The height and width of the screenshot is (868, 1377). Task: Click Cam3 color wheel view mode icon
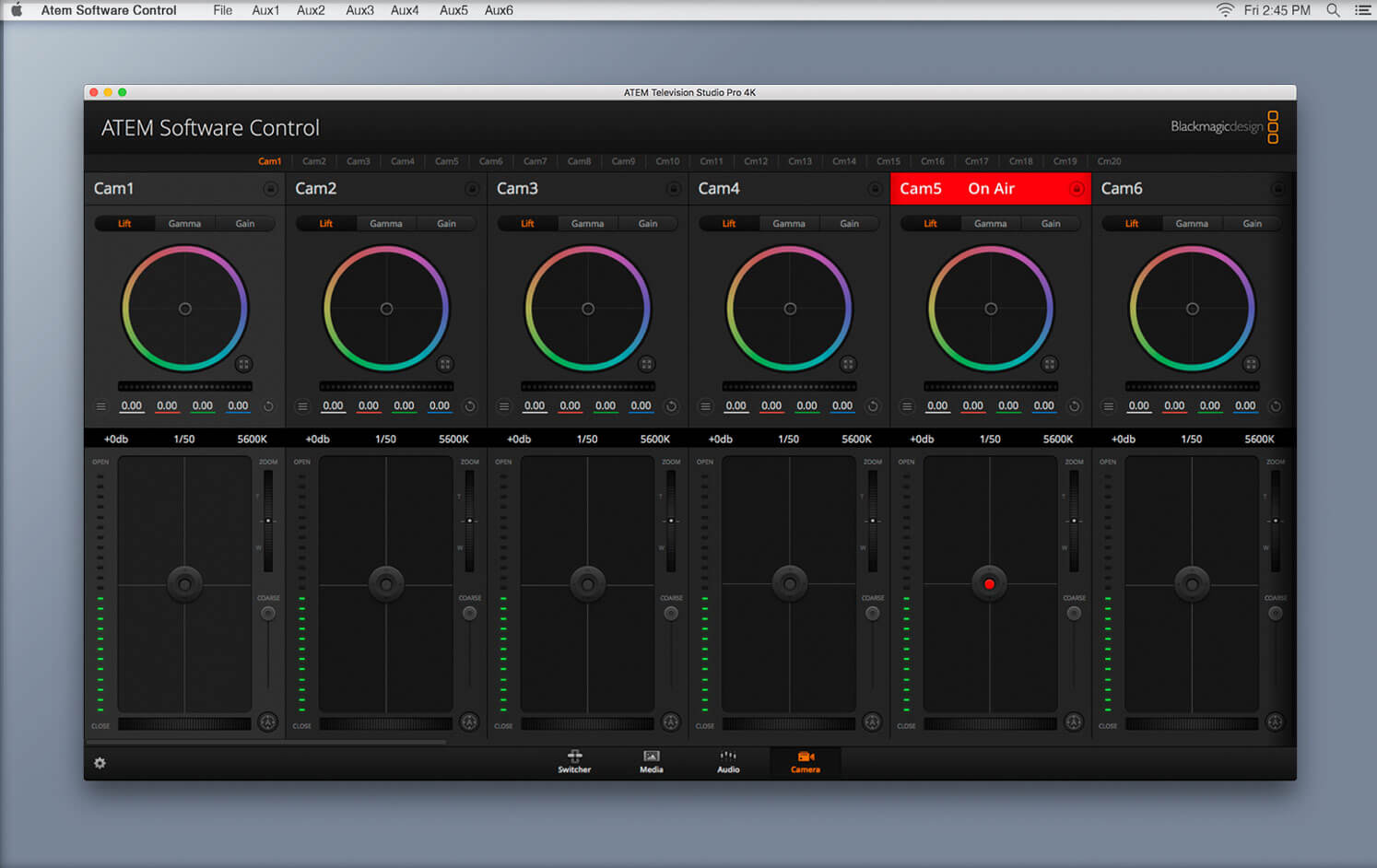[646, 364]
